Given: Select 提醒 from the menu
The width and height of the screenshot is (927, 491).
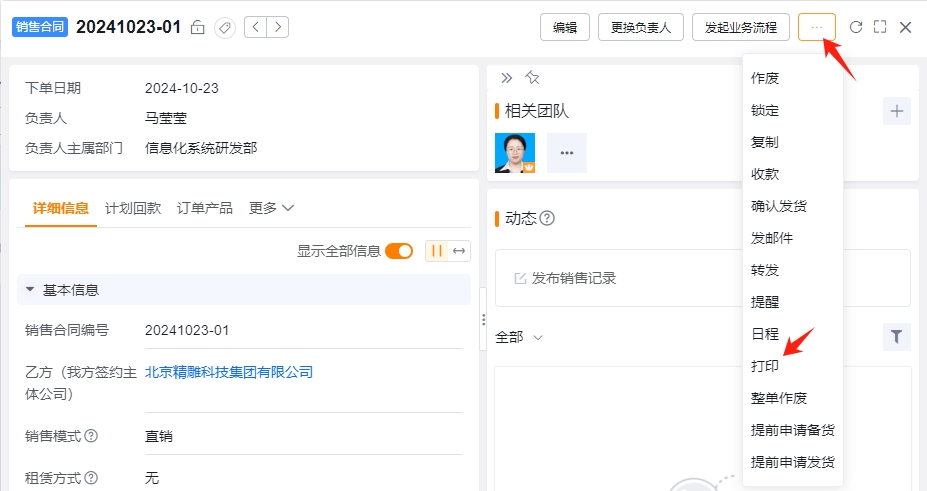Looking at the screenshot, I should 793,302.
